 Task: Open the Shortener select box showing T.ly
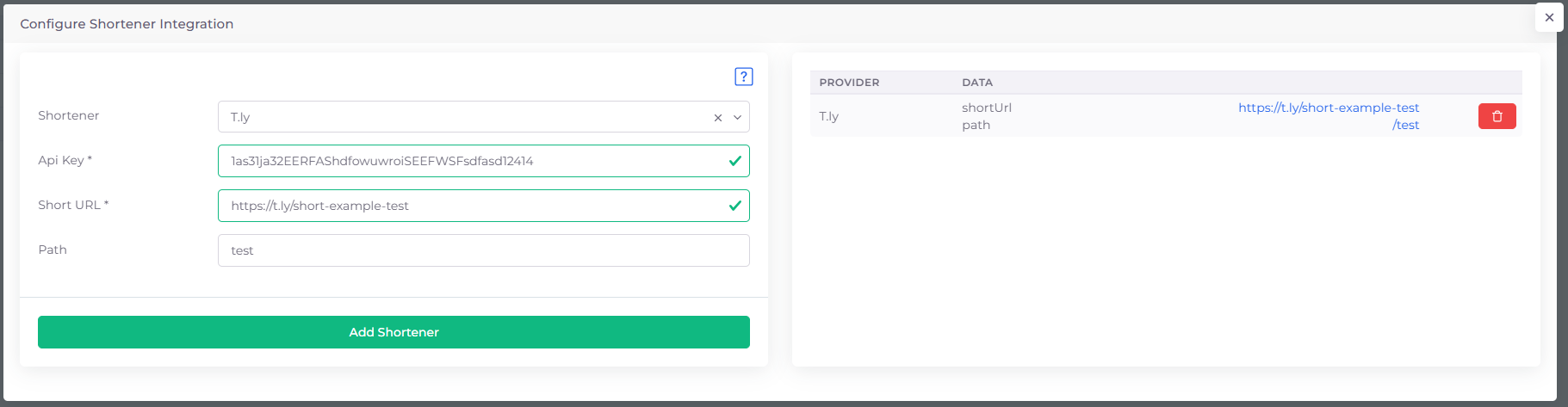[x=465, y=117]
